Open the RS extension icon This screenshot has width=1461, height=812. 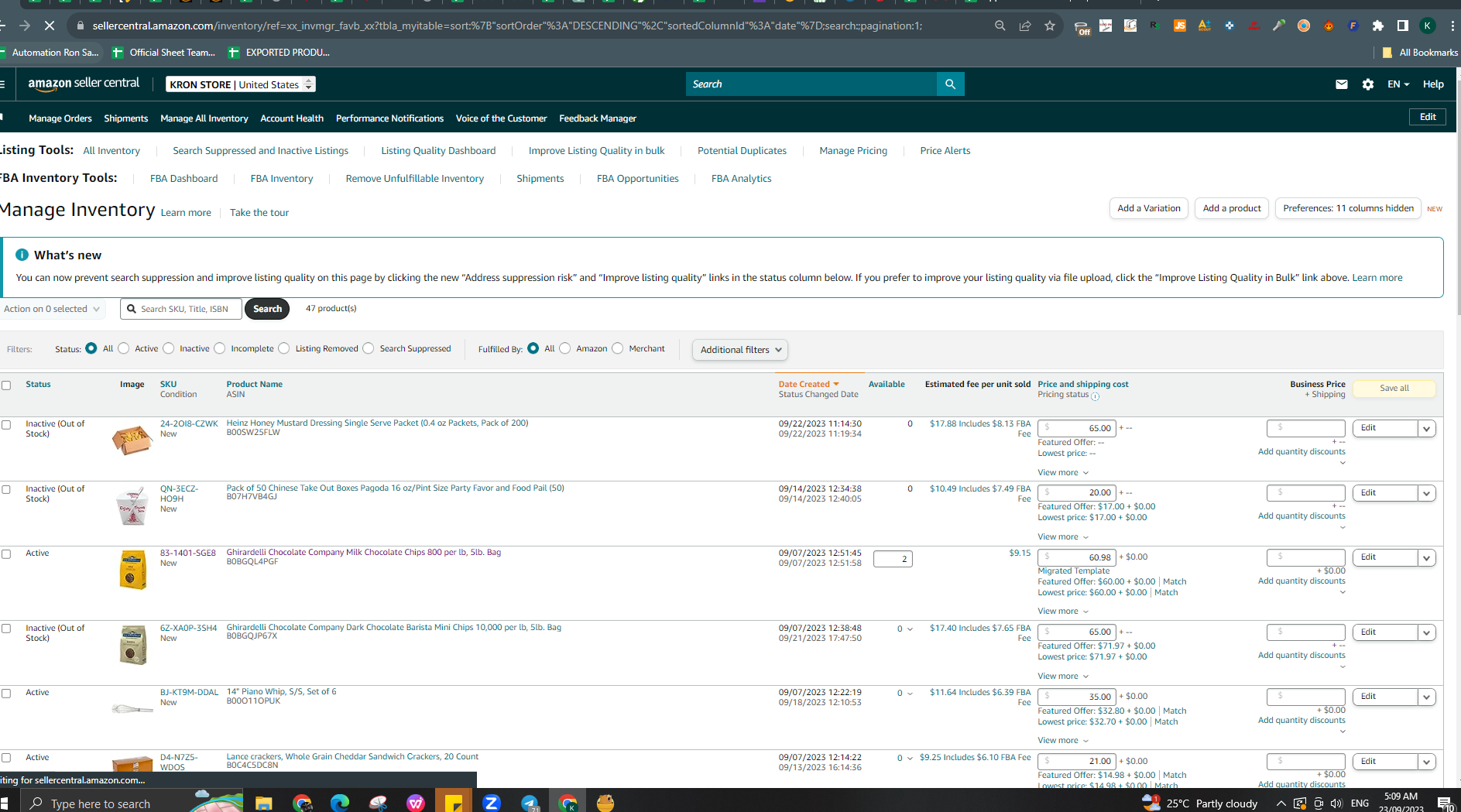[1154, 26]
